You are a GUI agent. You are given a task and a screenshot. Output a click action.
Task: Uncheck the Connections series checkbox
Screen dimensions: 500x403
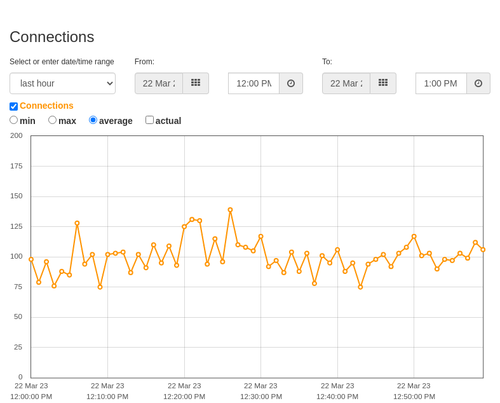point(14,106)
